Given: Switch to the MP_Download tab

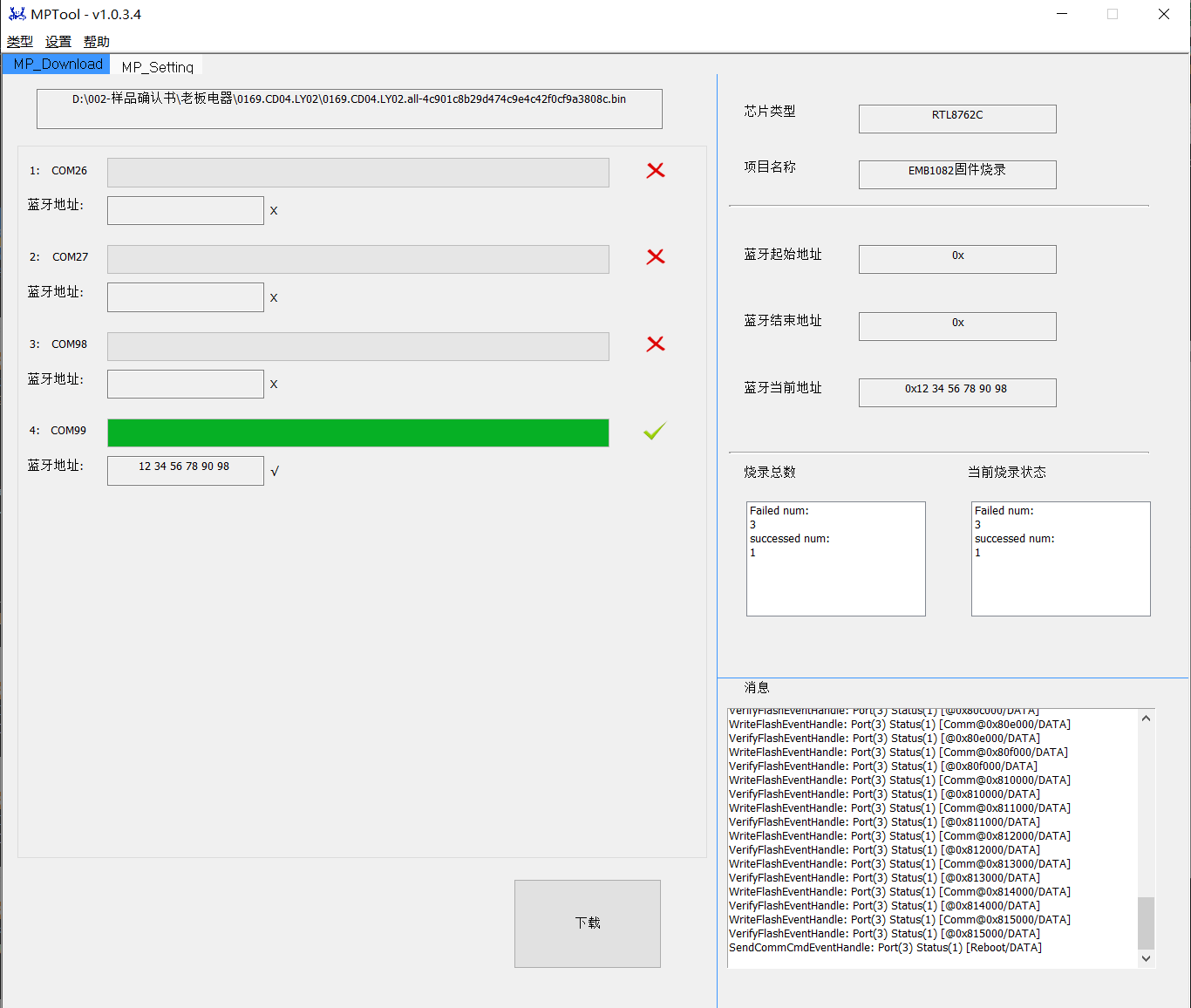Looking at the screenshot, I should tap(58, 65).
